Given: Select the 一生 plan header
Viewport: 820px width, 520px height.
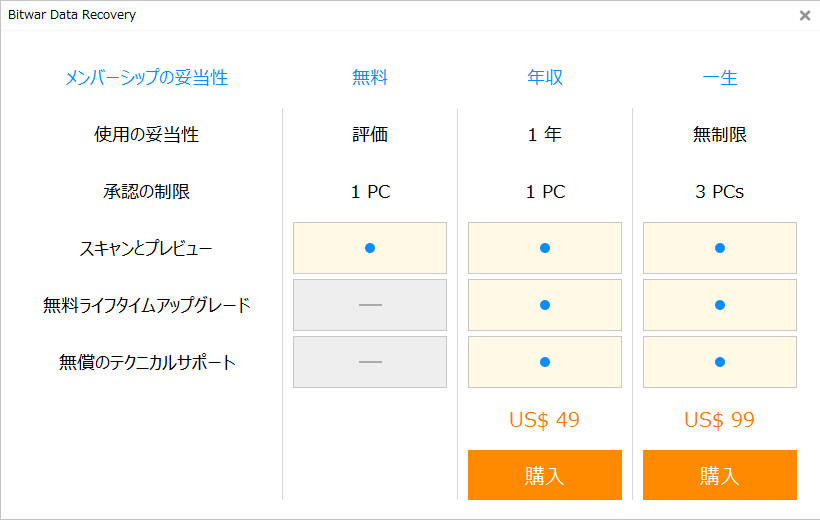Looking at the screenshot, I should point(720,77).
